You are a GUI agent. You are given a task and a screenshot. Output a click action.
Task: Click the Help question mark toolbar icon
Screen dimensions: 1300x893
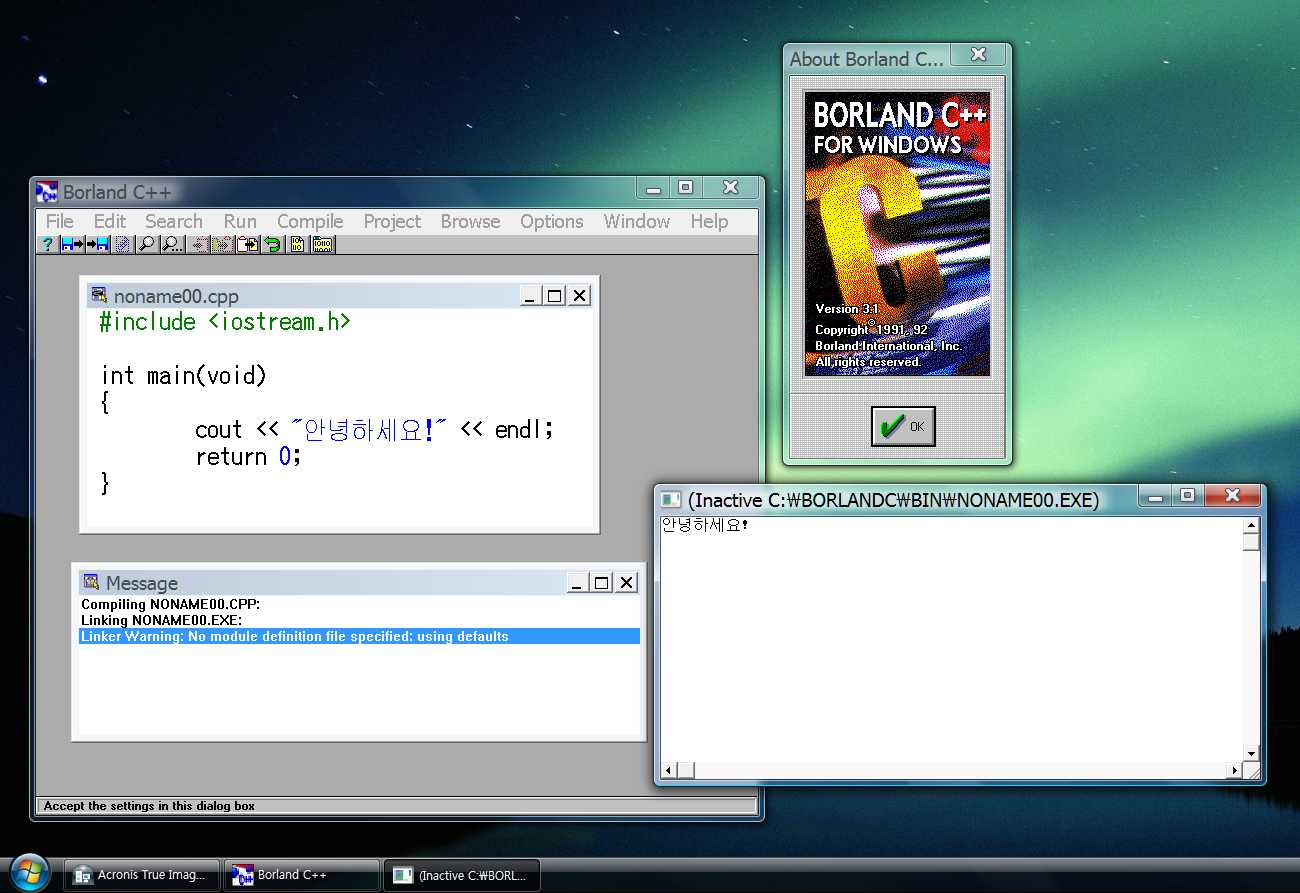coord(48,244)
